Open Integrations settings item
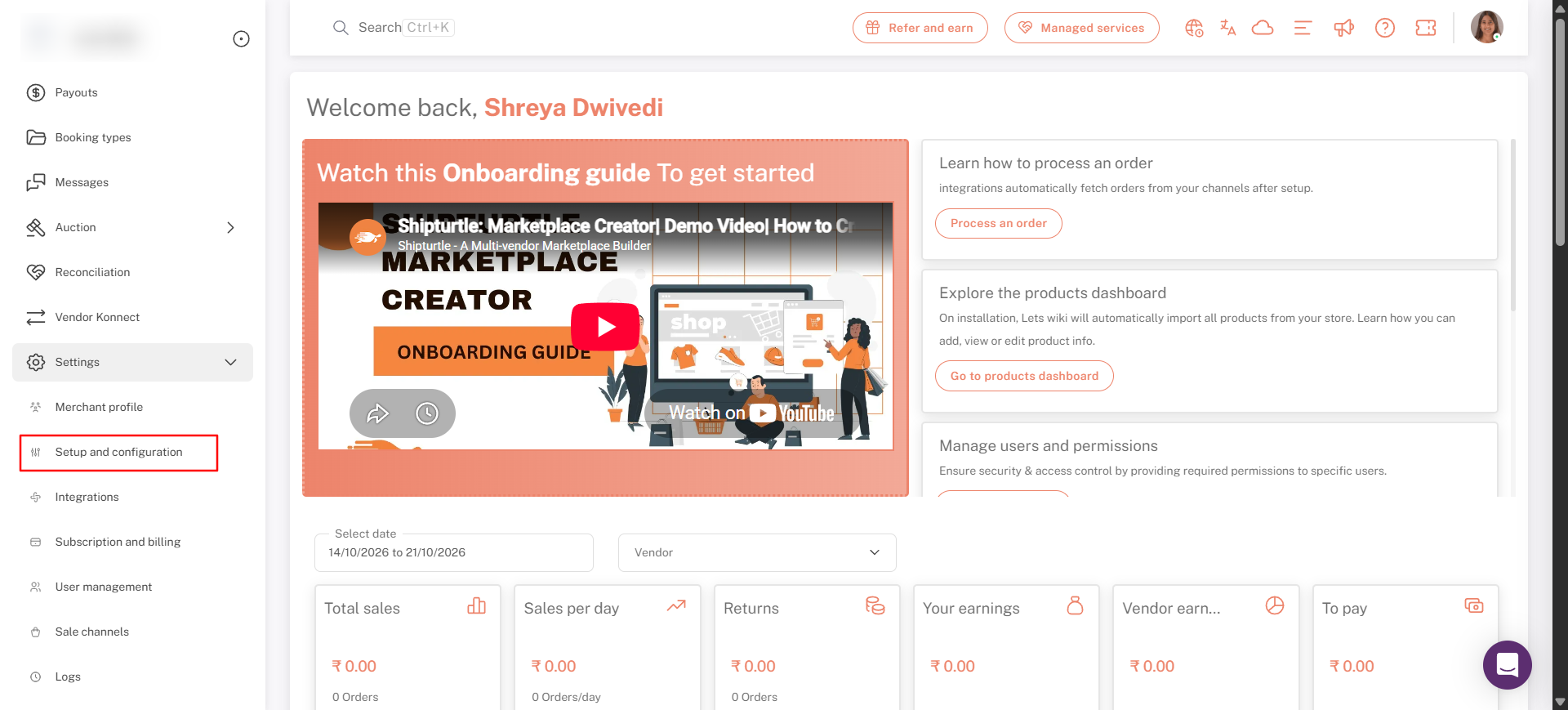This screenshot has height=710, width=1568. (132, 497)
